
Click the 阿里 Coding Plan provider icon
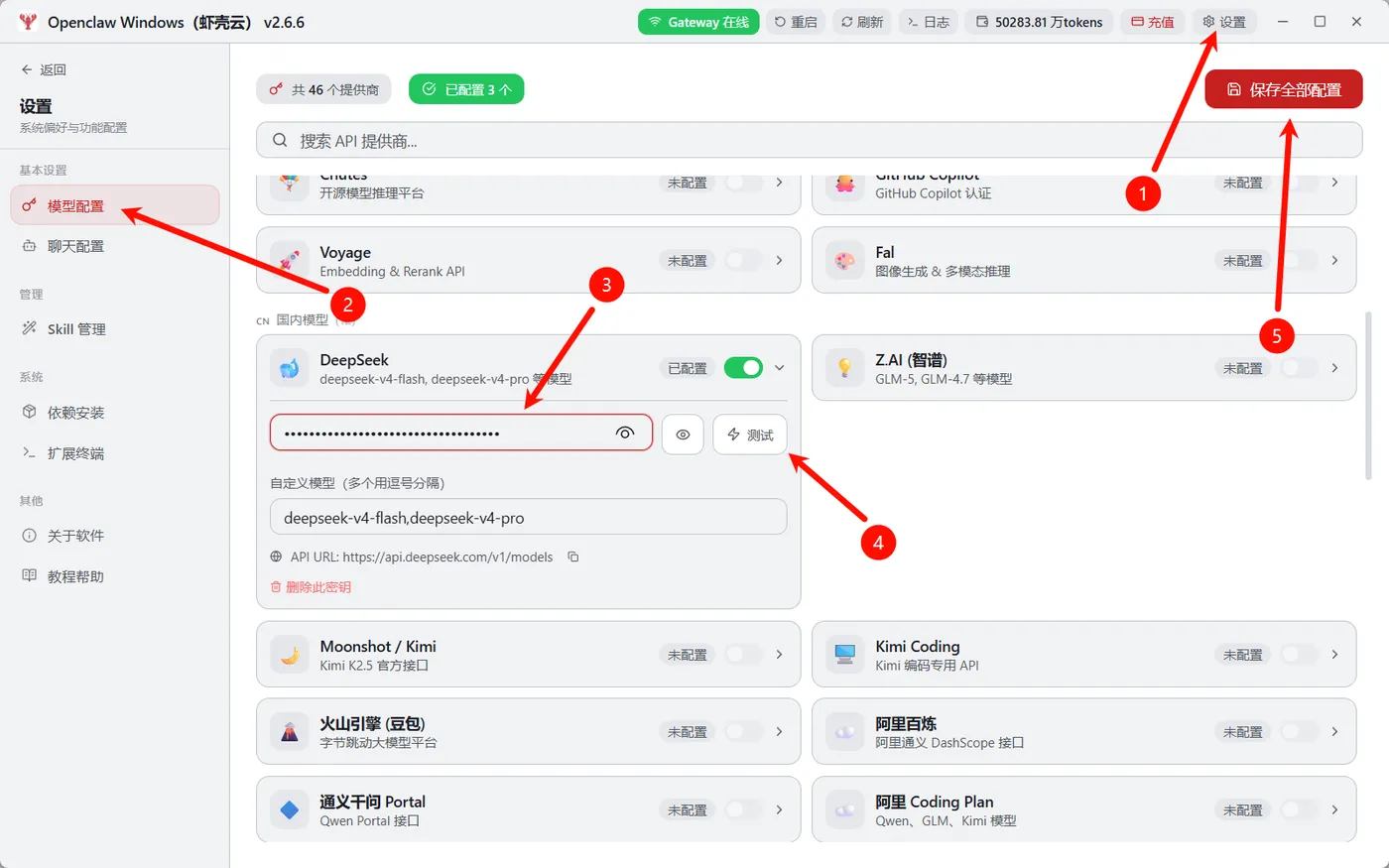click(845, 809)
